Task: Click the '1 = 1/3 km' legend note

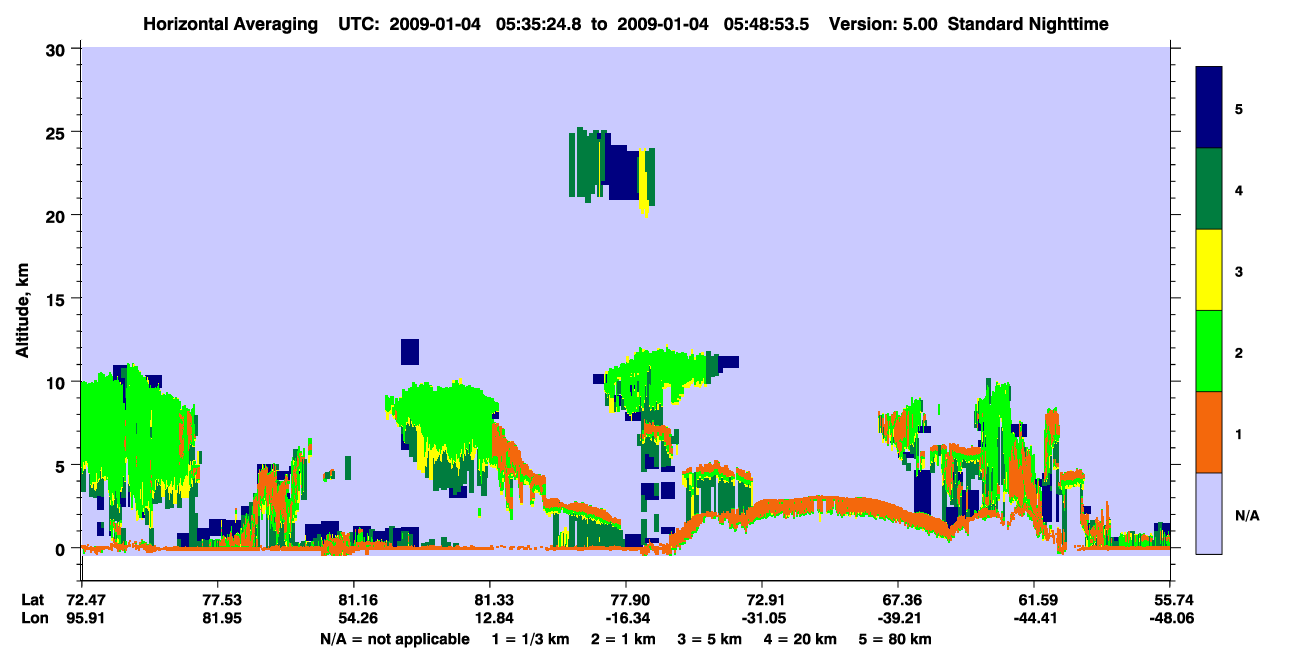Action: (530, 639)
